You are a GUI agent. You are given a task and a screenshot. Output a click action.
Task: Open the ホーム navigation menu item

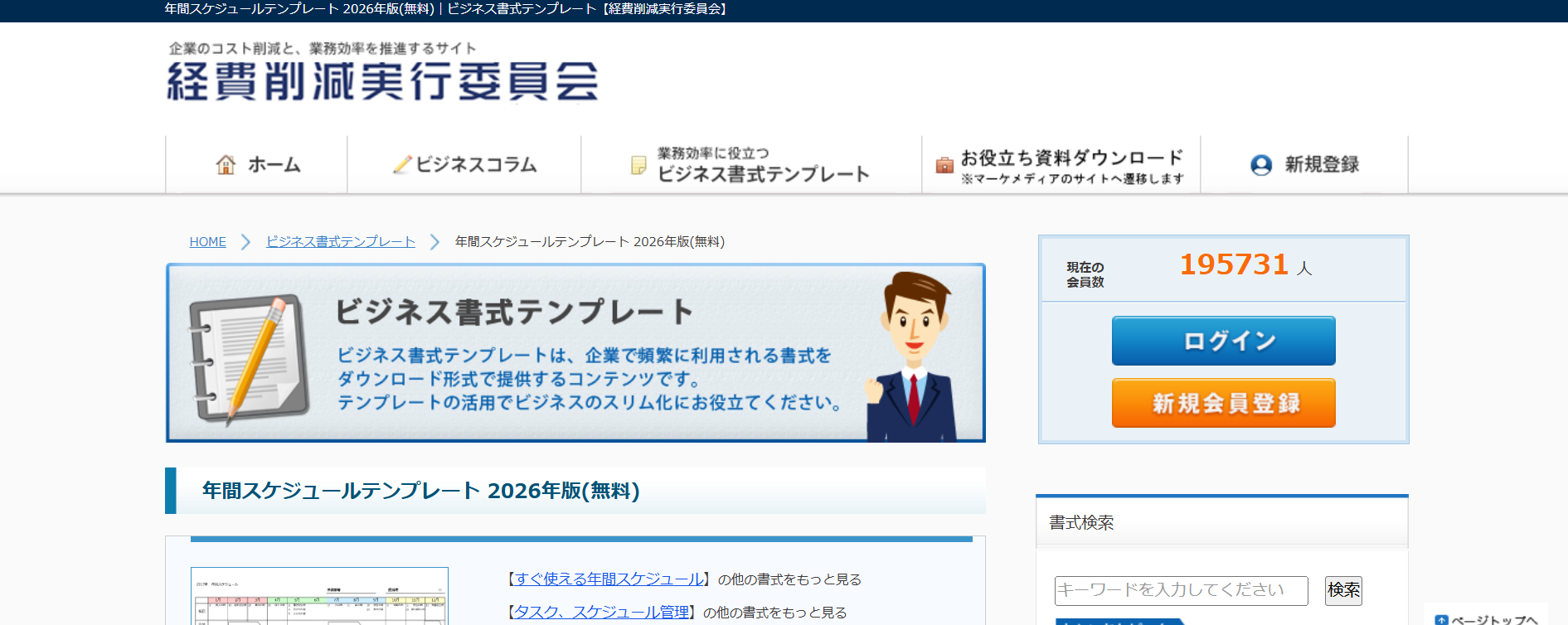(x=274, y=165)
